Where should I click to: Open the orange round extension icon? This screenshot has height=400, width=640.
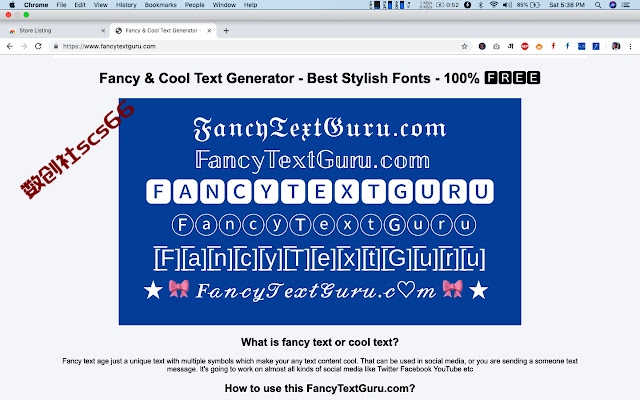point(539,46)
